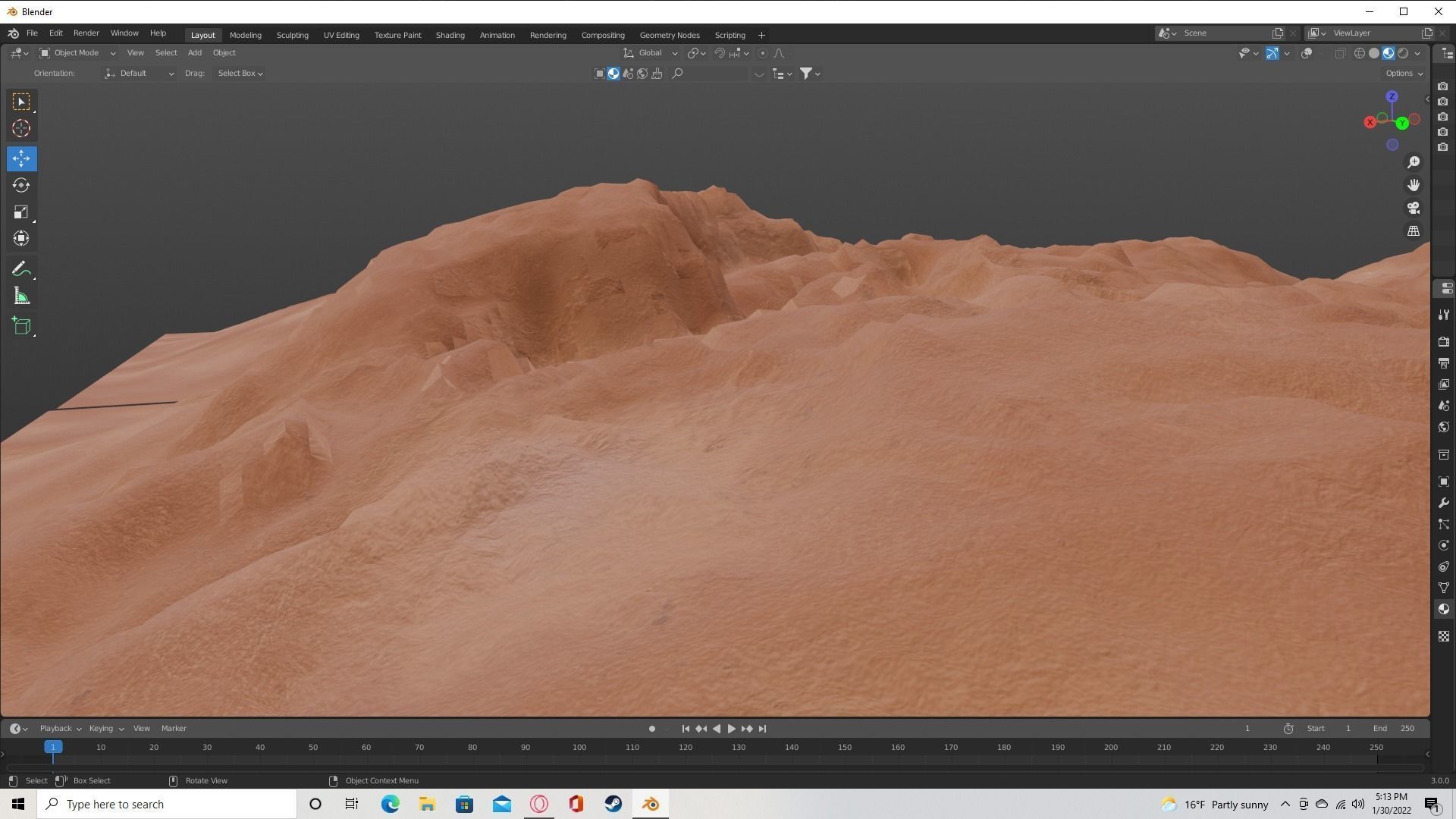The height and width of the screenshot is (819, 1456).
Task: Switch to wireframe viewport shading
Action: [x=1360, y=53]
